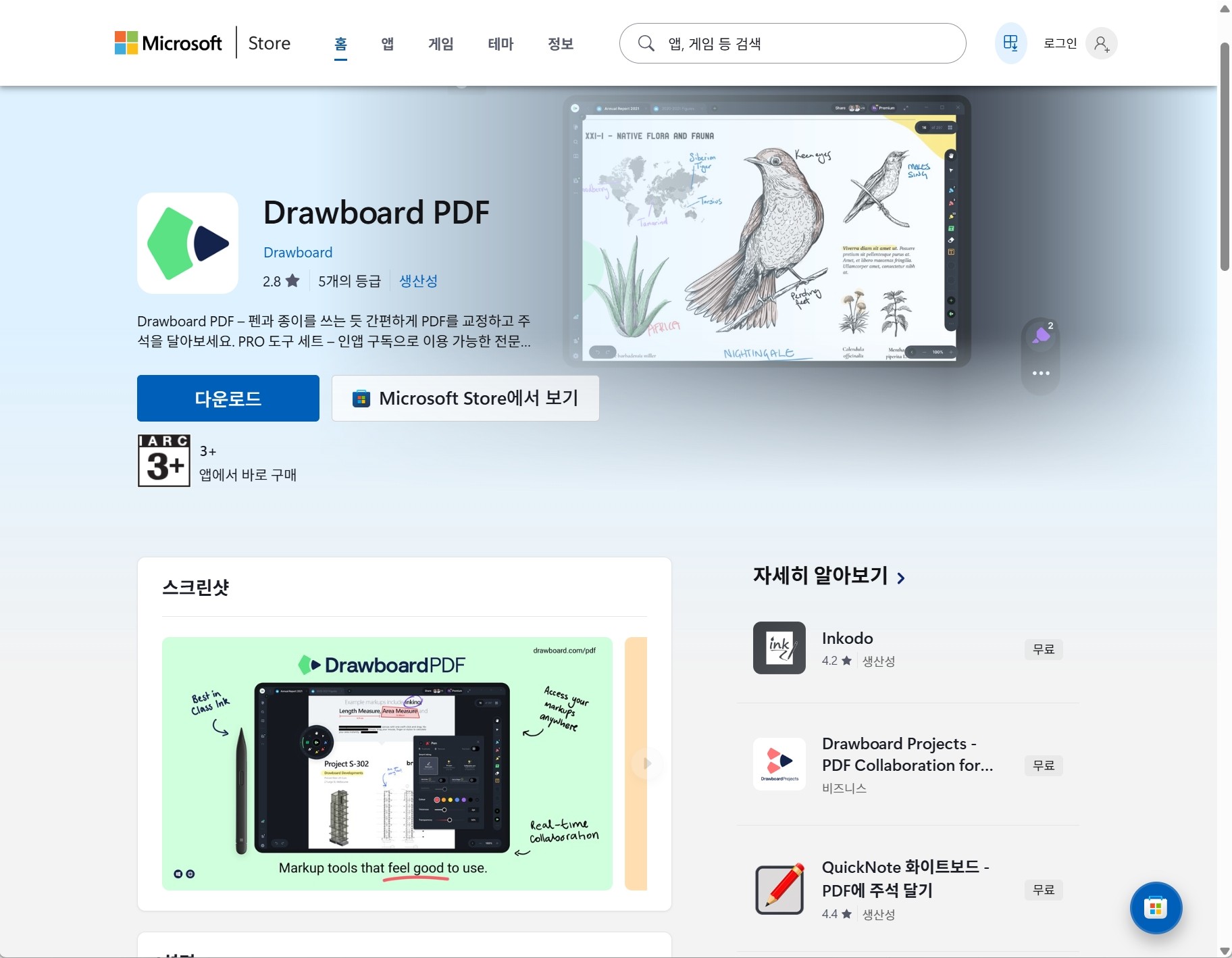Open the hero app screenshot preview
The height and width of the screenshot is (958, 1232).
[767, 231]
